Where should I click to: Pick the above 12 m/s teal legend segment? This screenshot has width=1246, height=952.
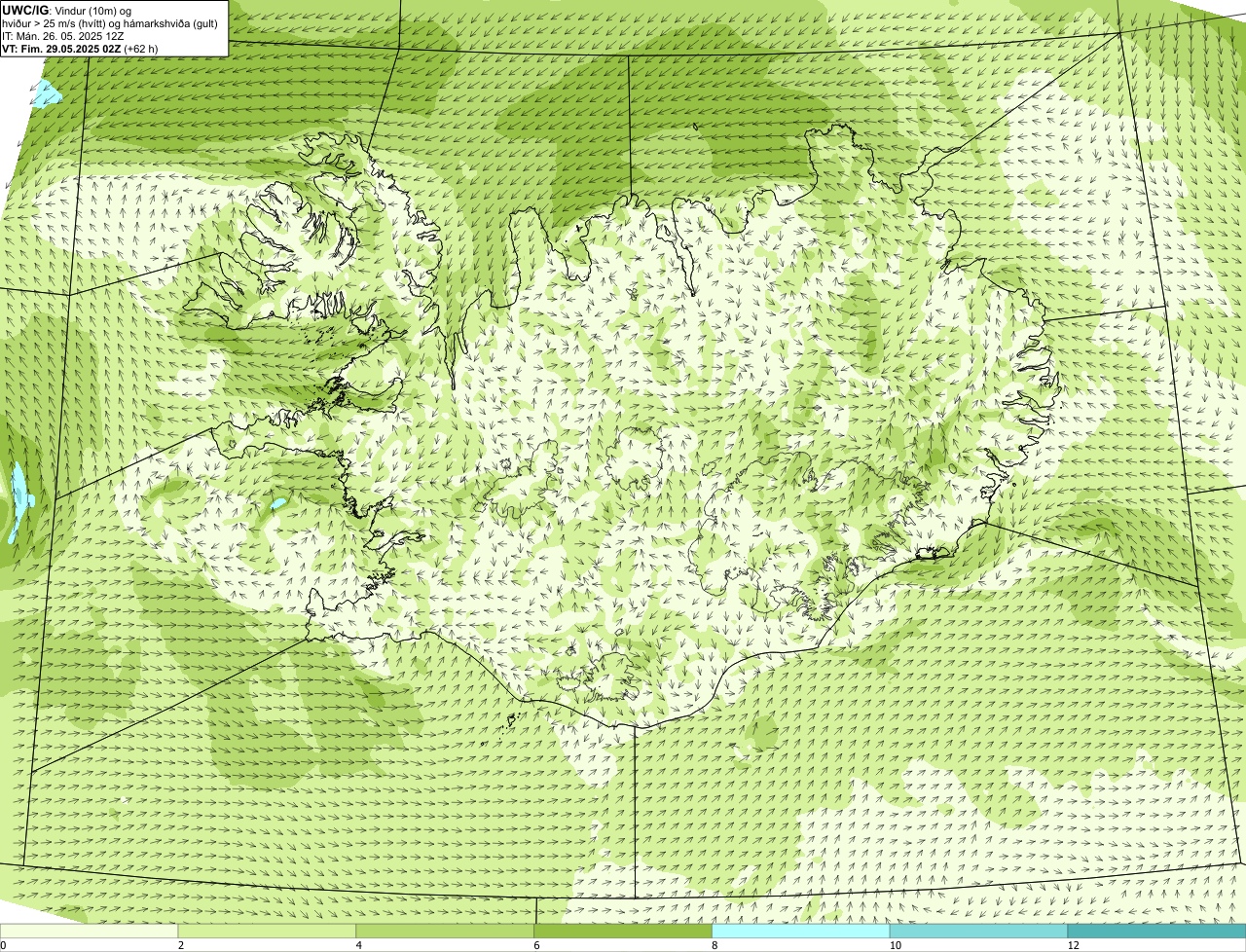point(1156,932)
